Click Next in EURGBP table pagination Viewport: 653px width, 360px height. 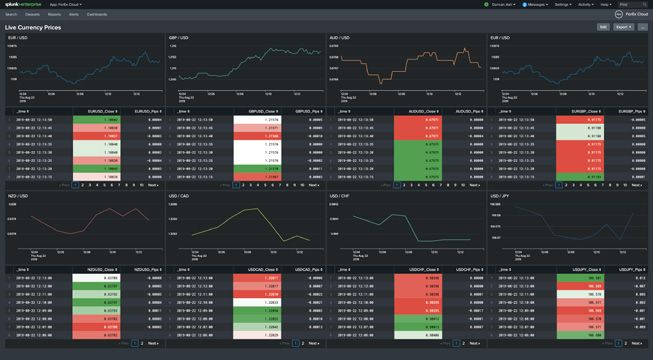[x=637, y=185]
